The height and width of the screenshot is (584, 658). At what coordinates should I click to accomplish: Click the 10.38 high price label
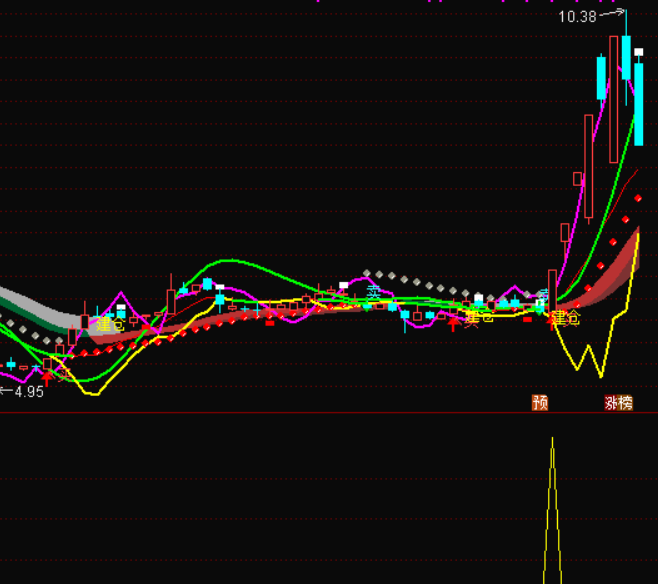pyautogui.click(x=577, y=17)
